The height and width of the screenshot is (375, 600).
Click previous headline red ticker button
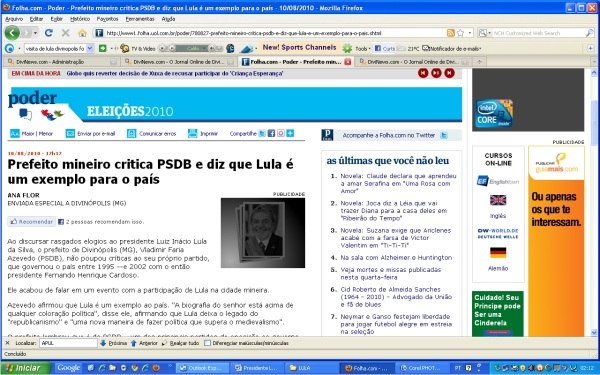(423, 73)
